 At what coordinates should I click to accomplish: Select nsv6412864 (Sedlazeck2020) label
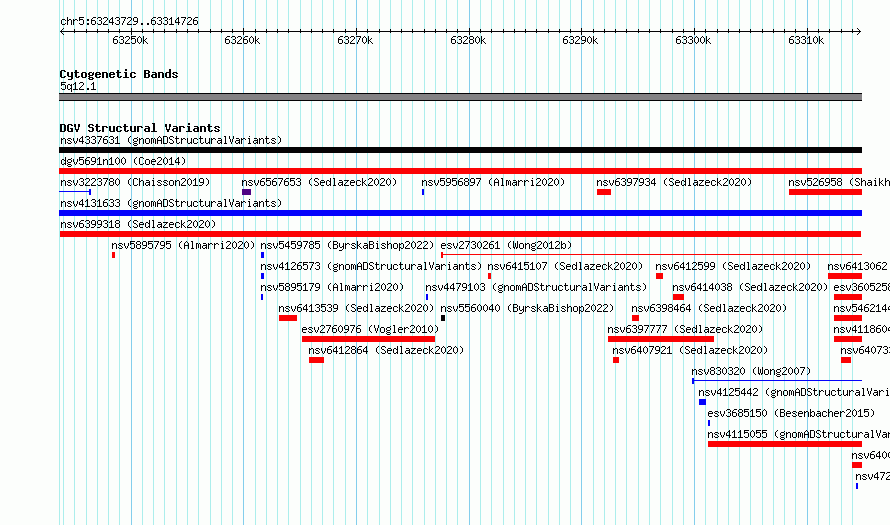click(x=386, y=350)
